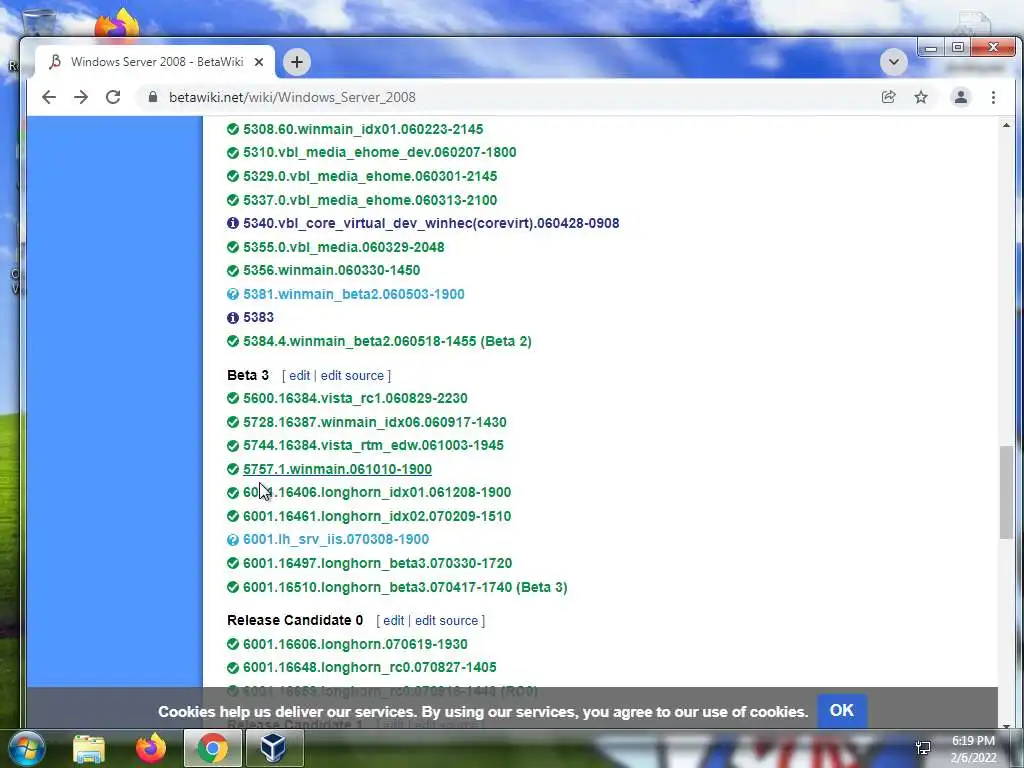1024x768 pixels.
Task: Open build 5308.60.winmain_idx01.060223-2145
Action: pyautogui.click(x=363, y=129)
